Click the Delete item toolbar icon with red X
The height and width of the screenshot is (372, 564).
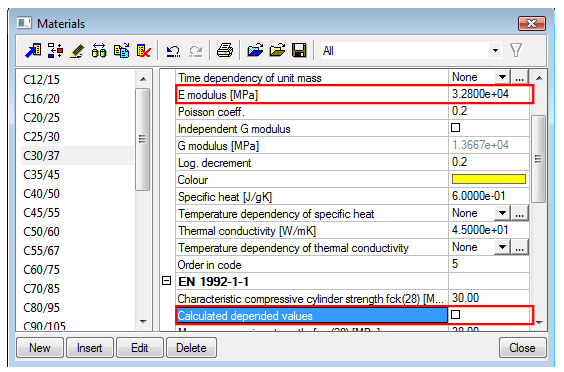point(144,51)
